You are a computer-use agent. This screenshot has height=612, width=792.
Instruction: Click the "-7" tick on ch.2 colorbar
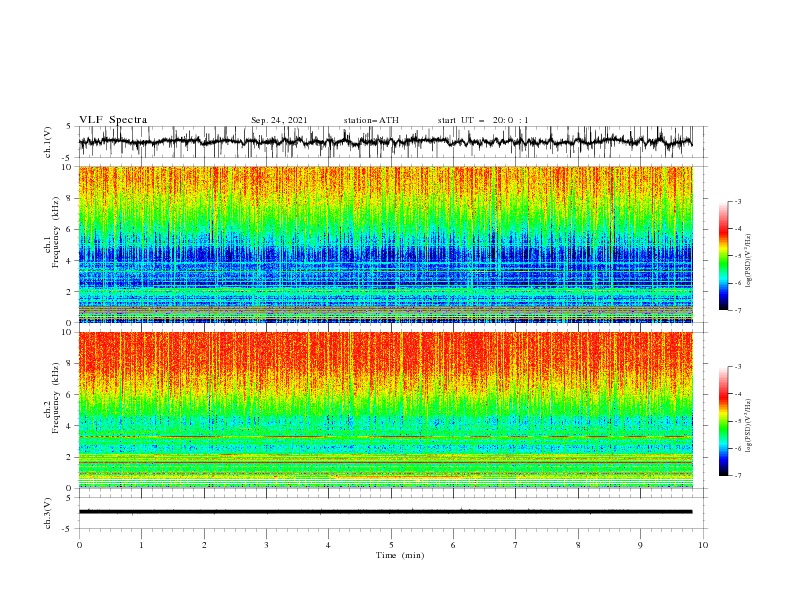738,476
